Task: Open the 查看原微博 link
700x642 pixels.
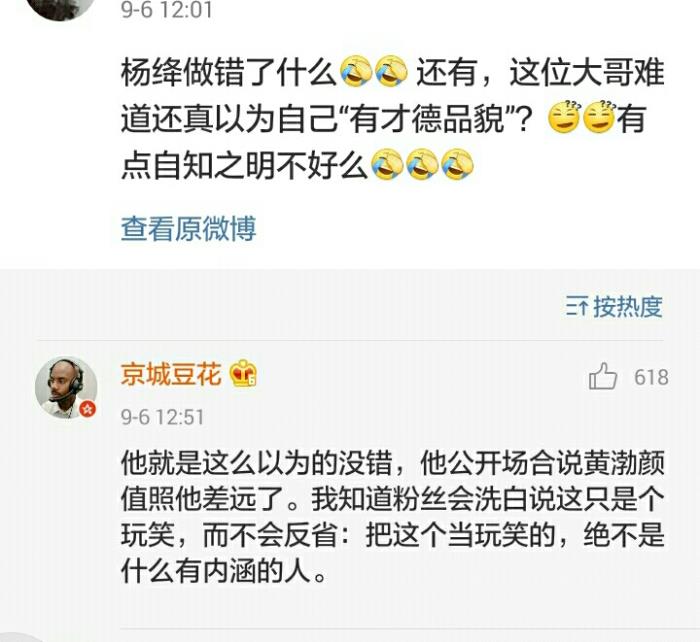Action: point(188,228)
